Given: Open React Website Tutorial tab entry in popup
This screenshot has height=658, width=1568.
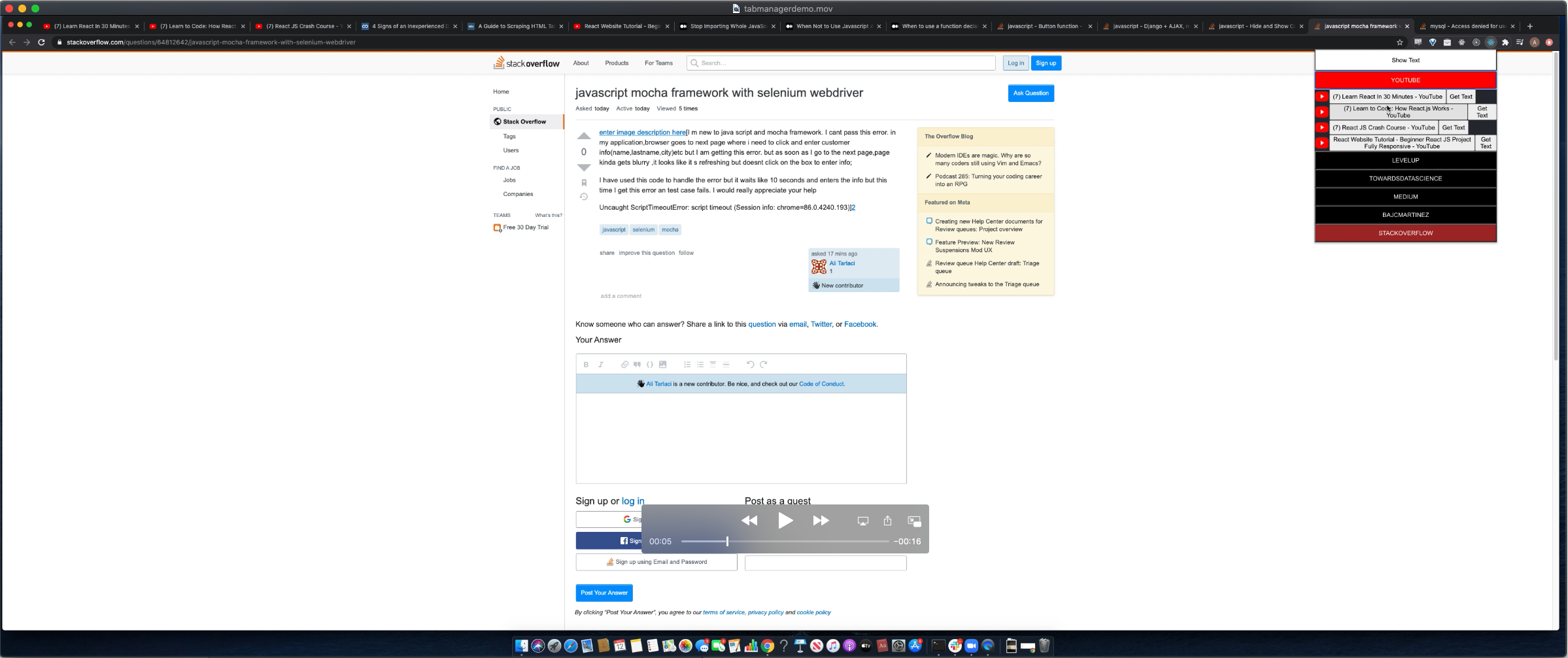Looking at the screenshot, I should coord(1402,143).
